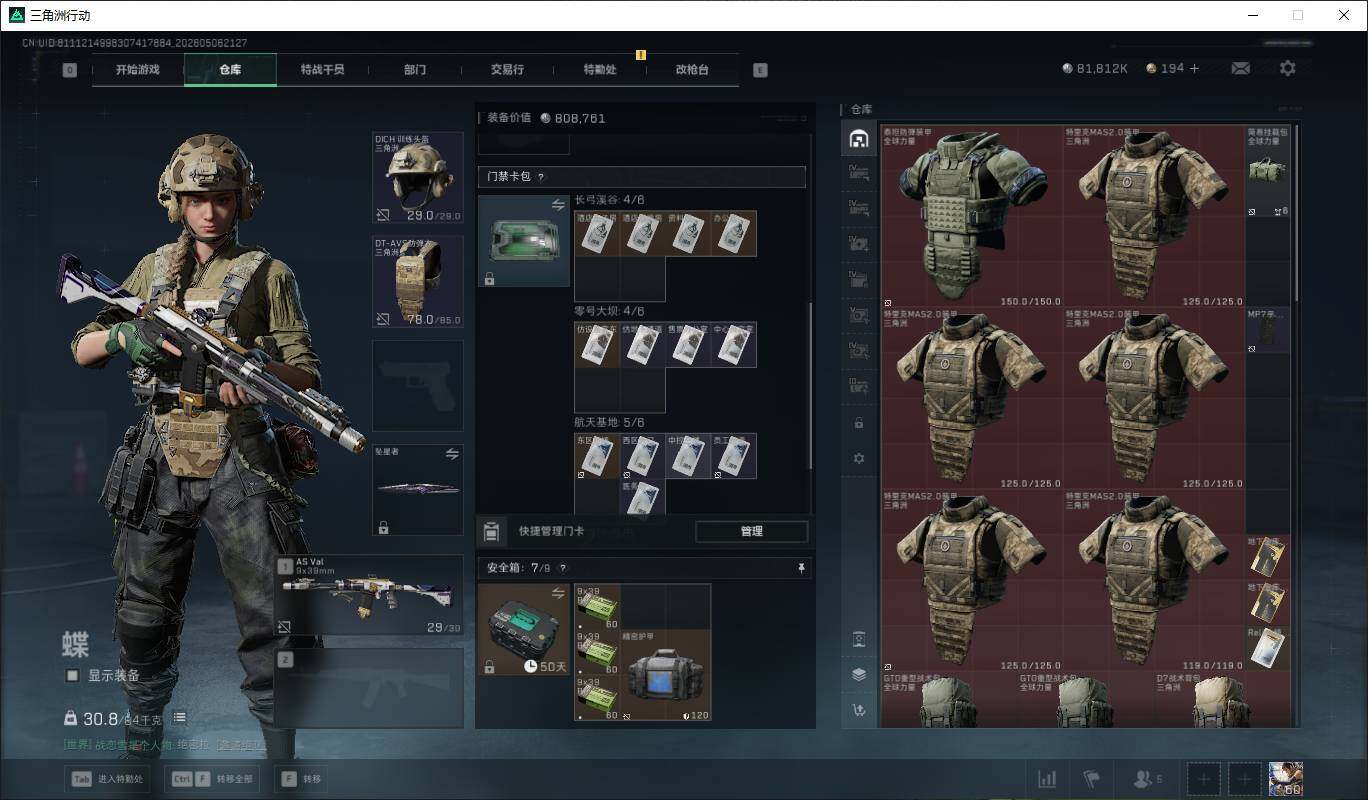1368x800 pixels.
Task: Open the 改枪台 tab
Action: pyautogui.click(x=692, y=70)
